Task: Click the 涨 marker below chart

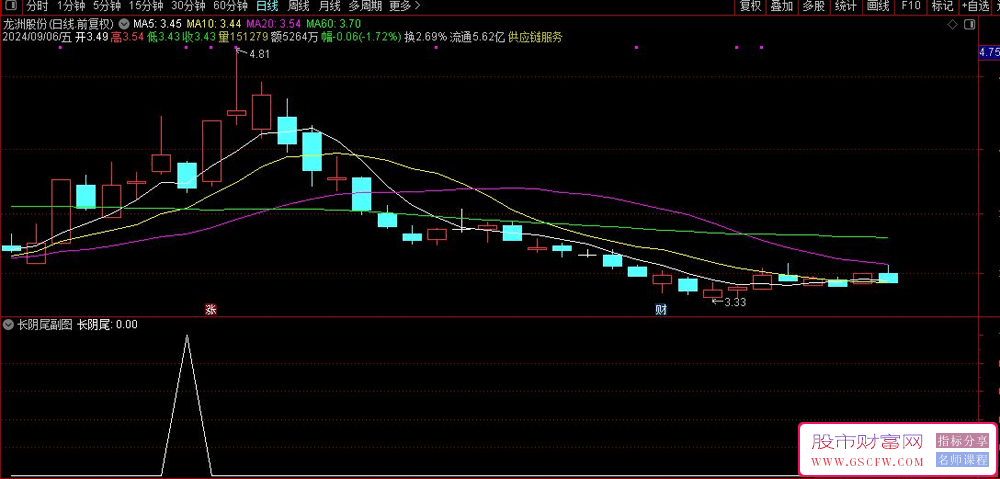Action: pos(210,311)
